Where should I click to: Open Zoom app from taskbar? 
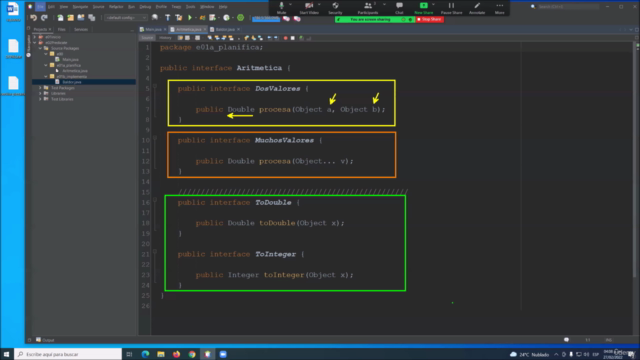[223, 354]
